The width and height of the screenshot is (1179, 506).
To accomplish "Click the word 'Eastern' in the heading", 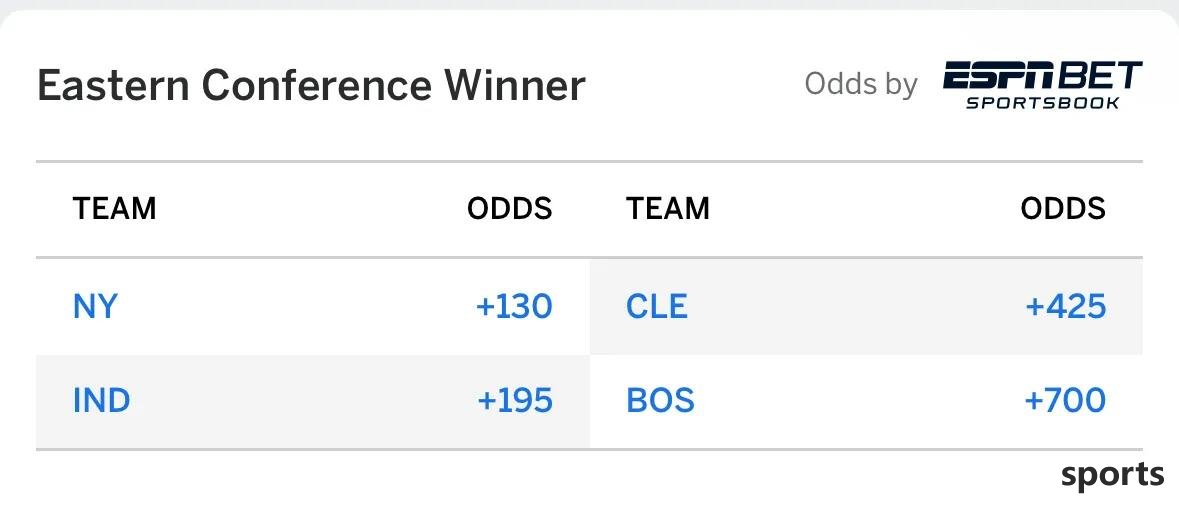I will (113, 84).
